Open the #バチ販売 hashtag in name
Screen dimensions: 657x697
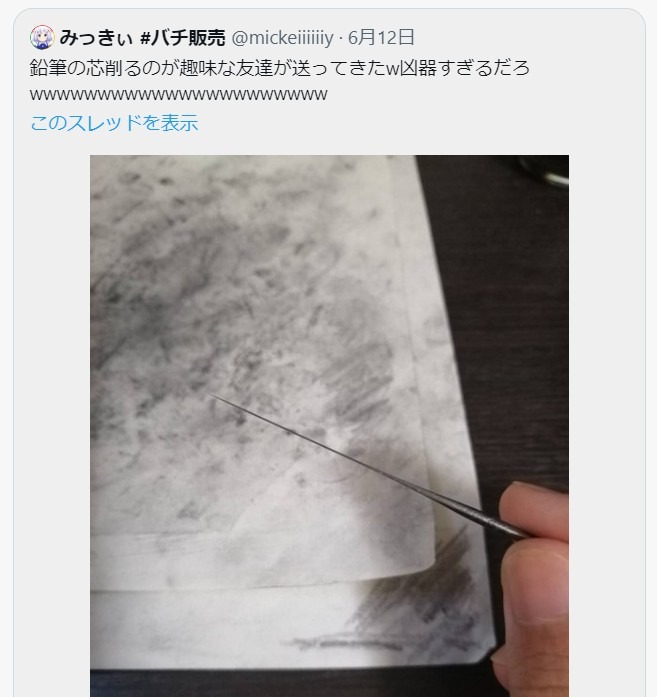coord(182,37)
